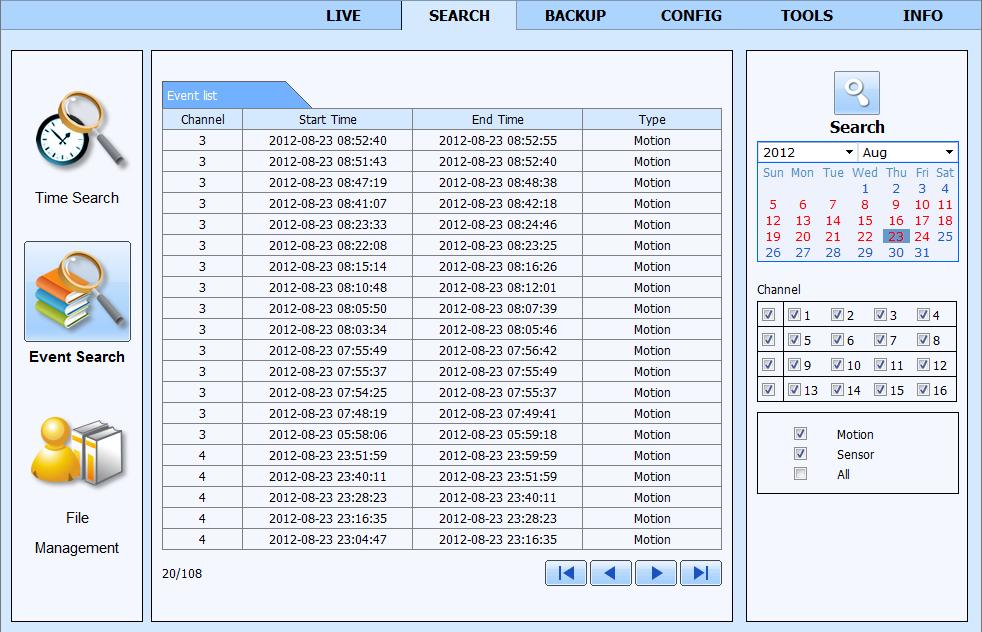982x632 pixels.
Task: Select August 24 in the calendar
Action: point(922,237)
